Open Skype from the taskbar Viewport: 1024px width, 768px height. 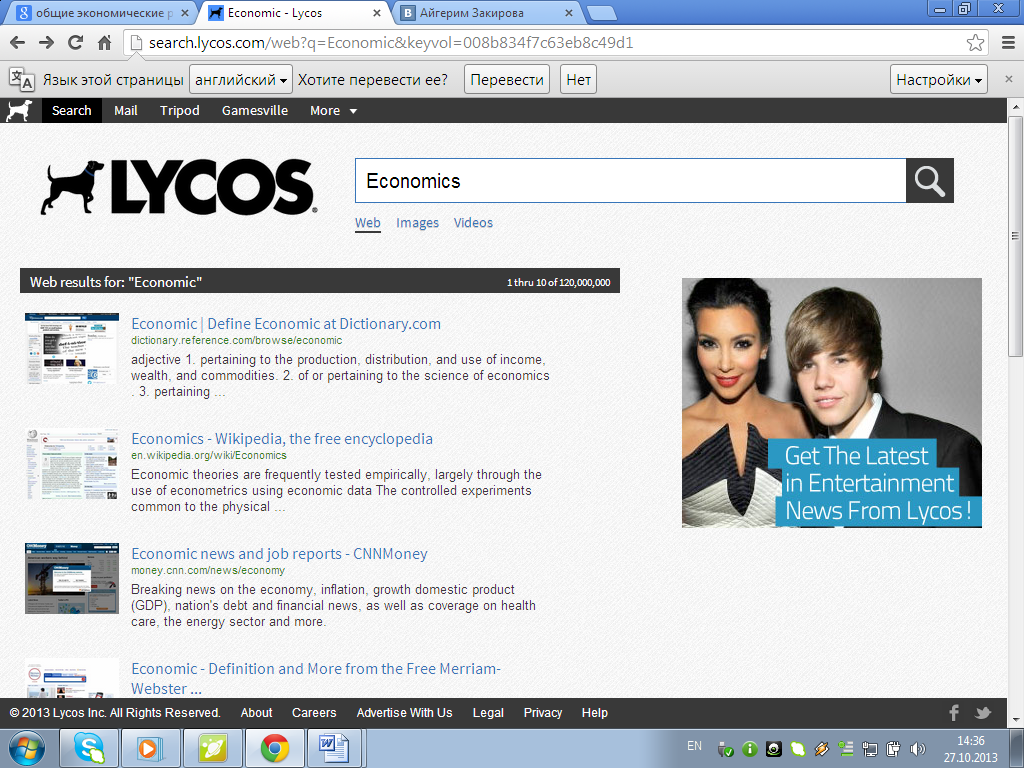[x=89, y=748]
